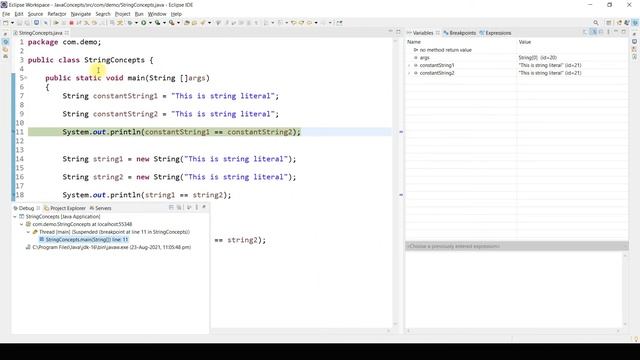The image size is (640, 360).
Task: Open the Debug button dropdown arrow
Action: (x=136, y=23)
